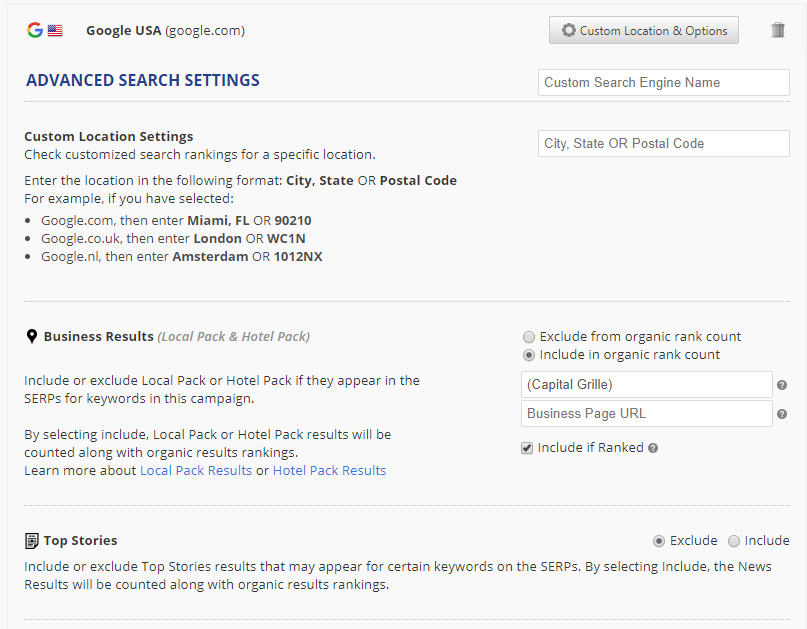The width and height of the screenshot is (807, 629).
Task: Click the City, State OR Postal Code field
Action: [663, 144]
